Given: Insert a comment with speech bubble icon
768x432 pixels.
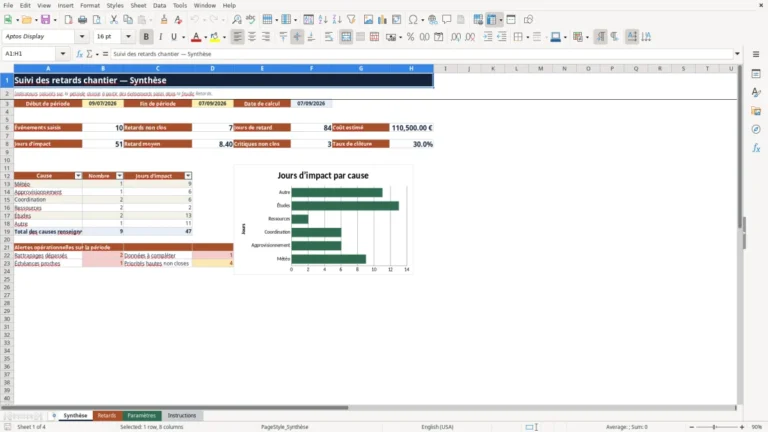Looking at the screenshot, I should [447, 20].
